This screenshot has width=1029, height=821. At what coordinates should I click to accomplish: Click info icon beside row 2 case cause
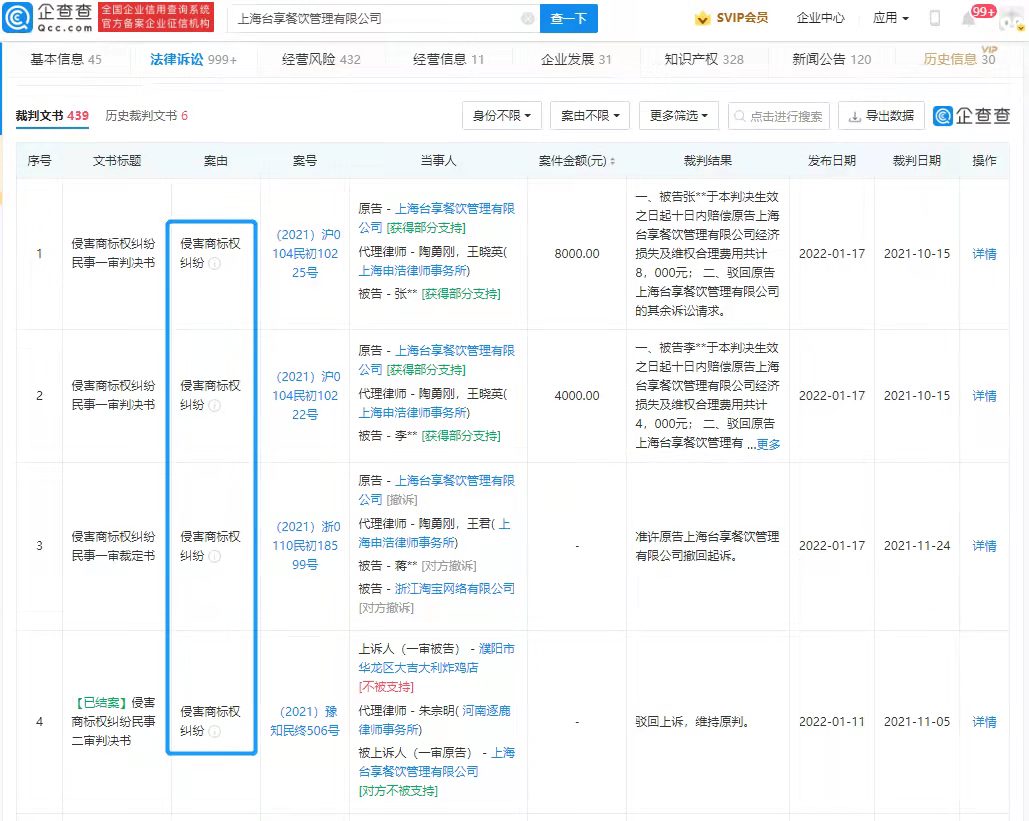pos(215,405)
